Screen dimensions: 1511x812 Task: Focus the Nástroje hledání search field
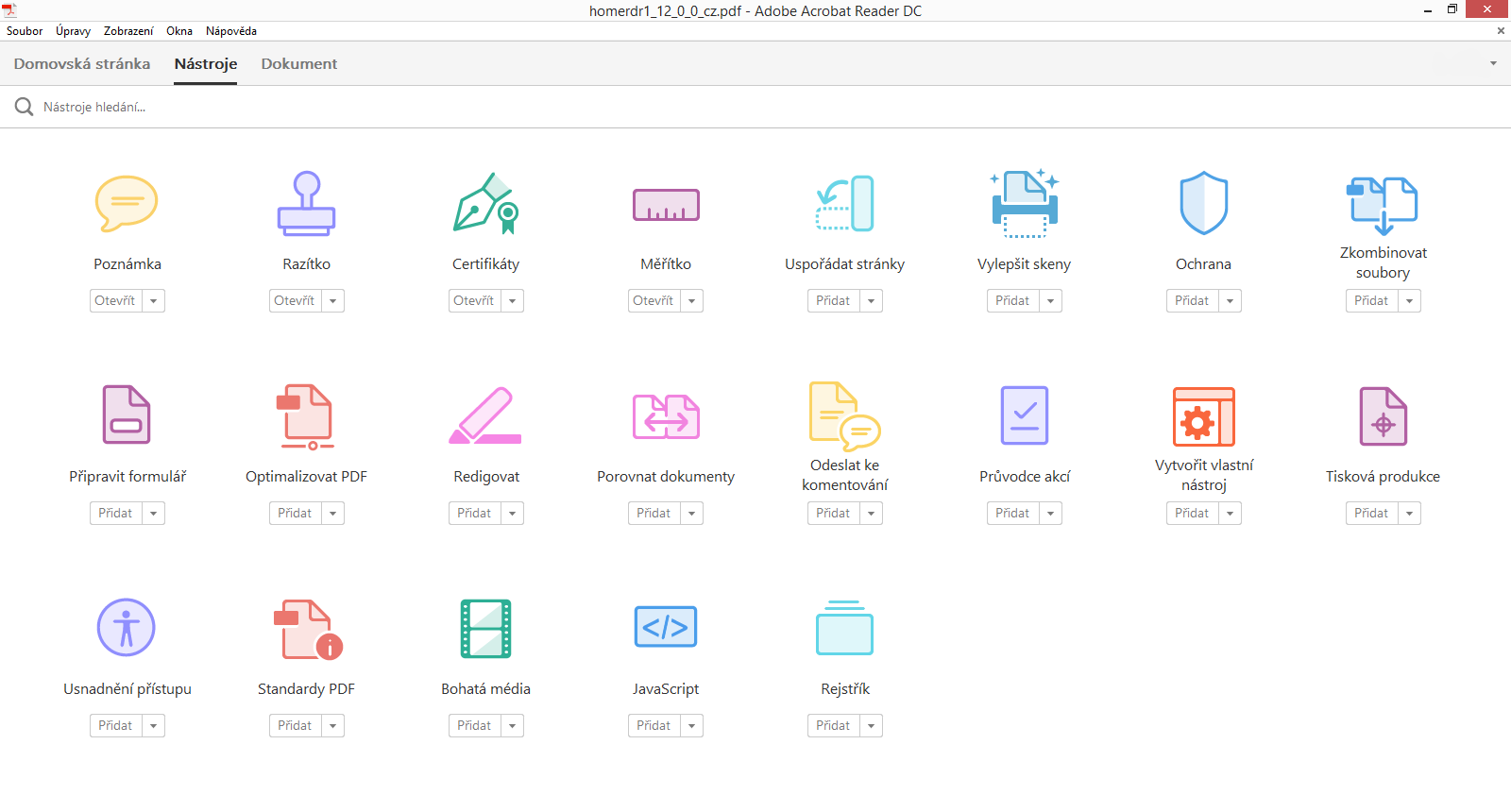pos(755,107)
